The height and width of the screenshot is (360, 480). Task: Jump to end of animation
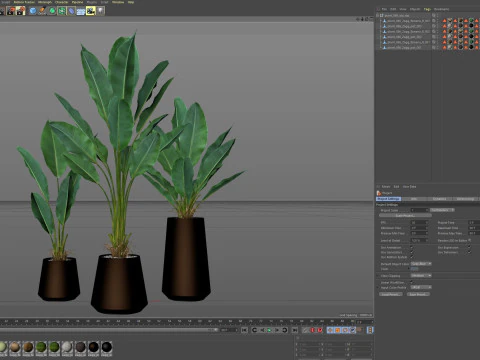tap(295, 330)
